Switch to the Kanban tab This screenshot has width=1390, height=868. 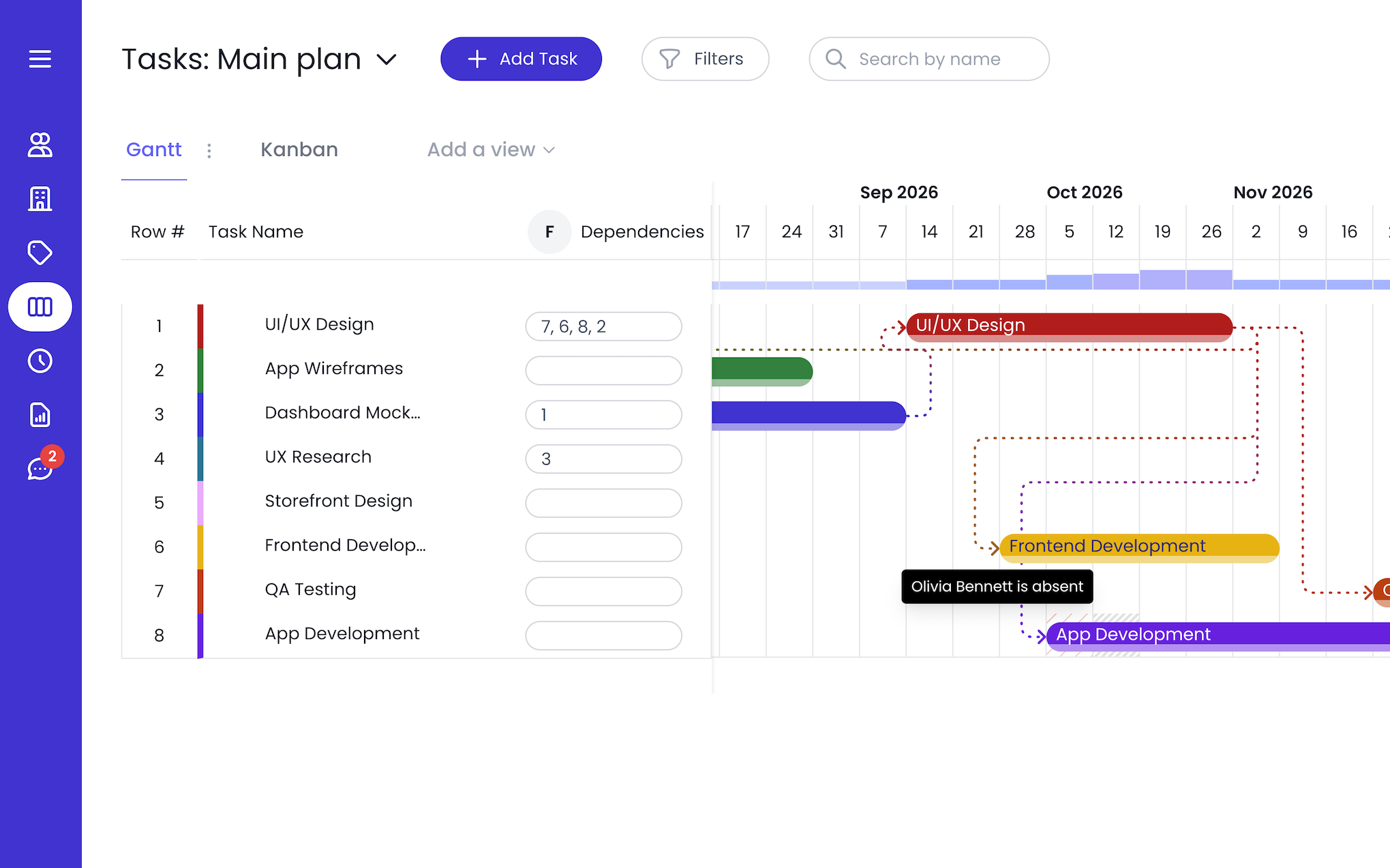pyautogui.click(x=299, y=150)
